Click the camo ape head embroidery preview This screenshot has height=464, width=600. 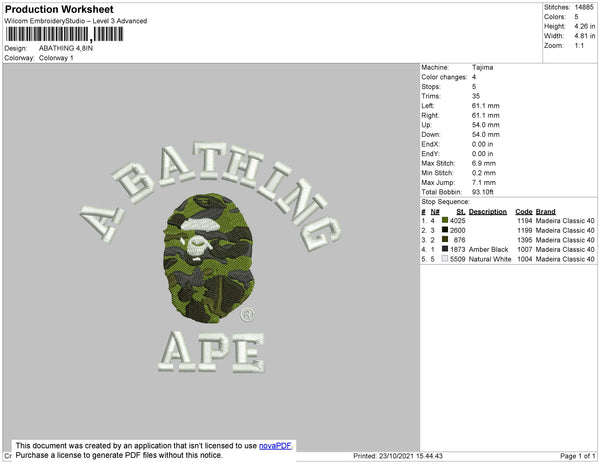[209, 259]
